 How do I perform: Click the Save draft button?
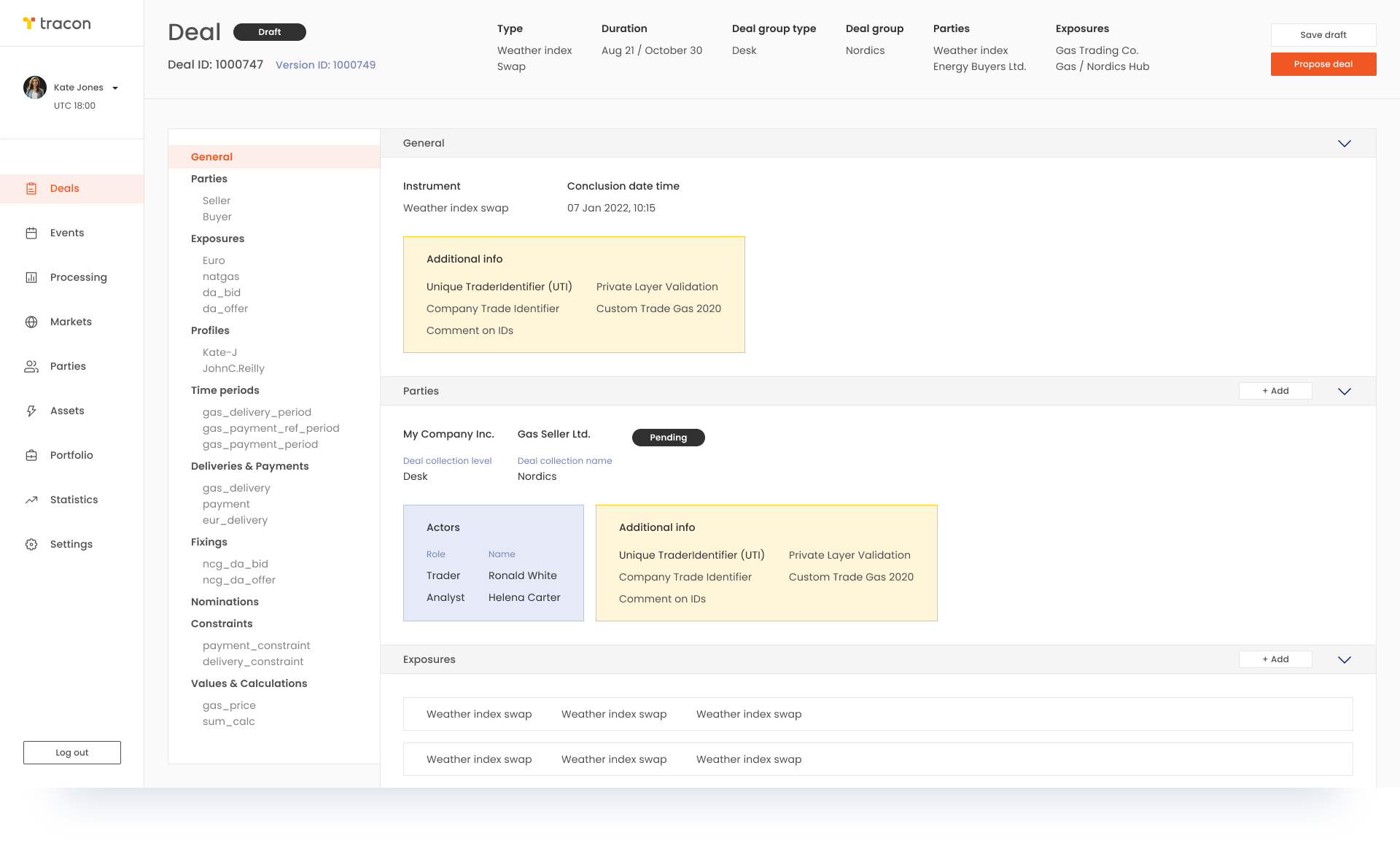[1323, 35]
